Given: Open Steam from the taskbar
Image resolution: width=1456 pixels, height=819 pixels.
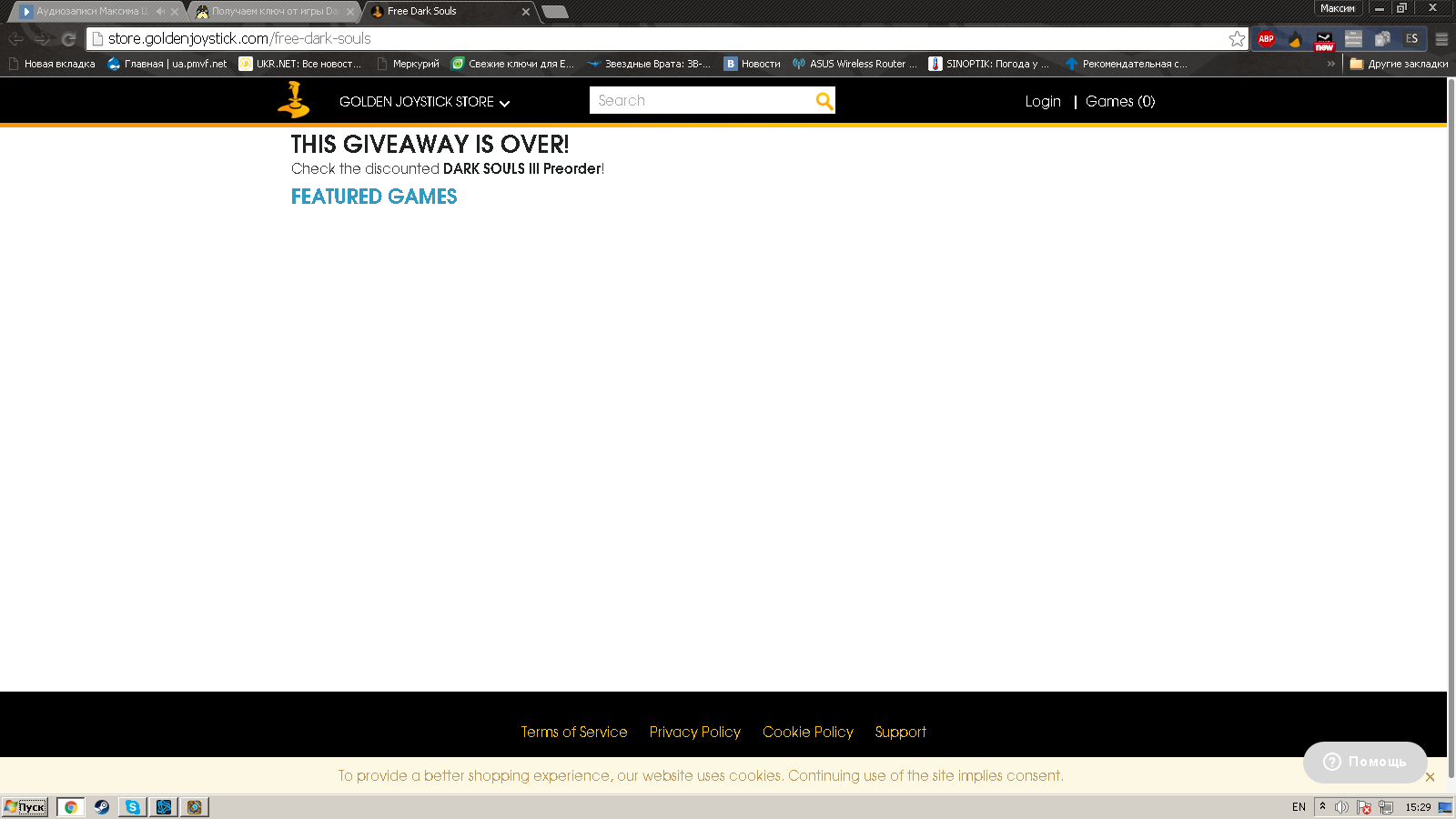Looking at the screenshot, I should click(102, 807).
